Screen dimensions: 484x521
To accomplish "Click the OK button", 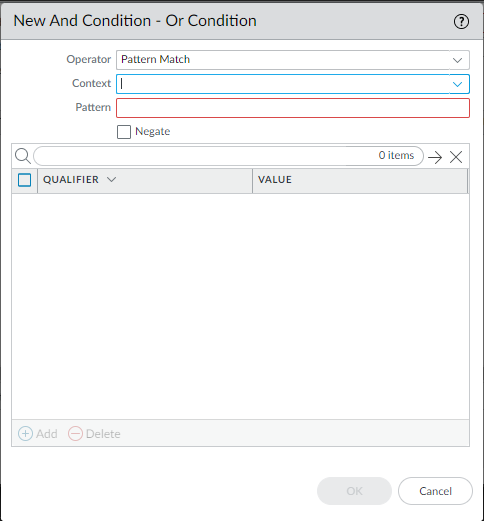I will [x=354, y=491].
